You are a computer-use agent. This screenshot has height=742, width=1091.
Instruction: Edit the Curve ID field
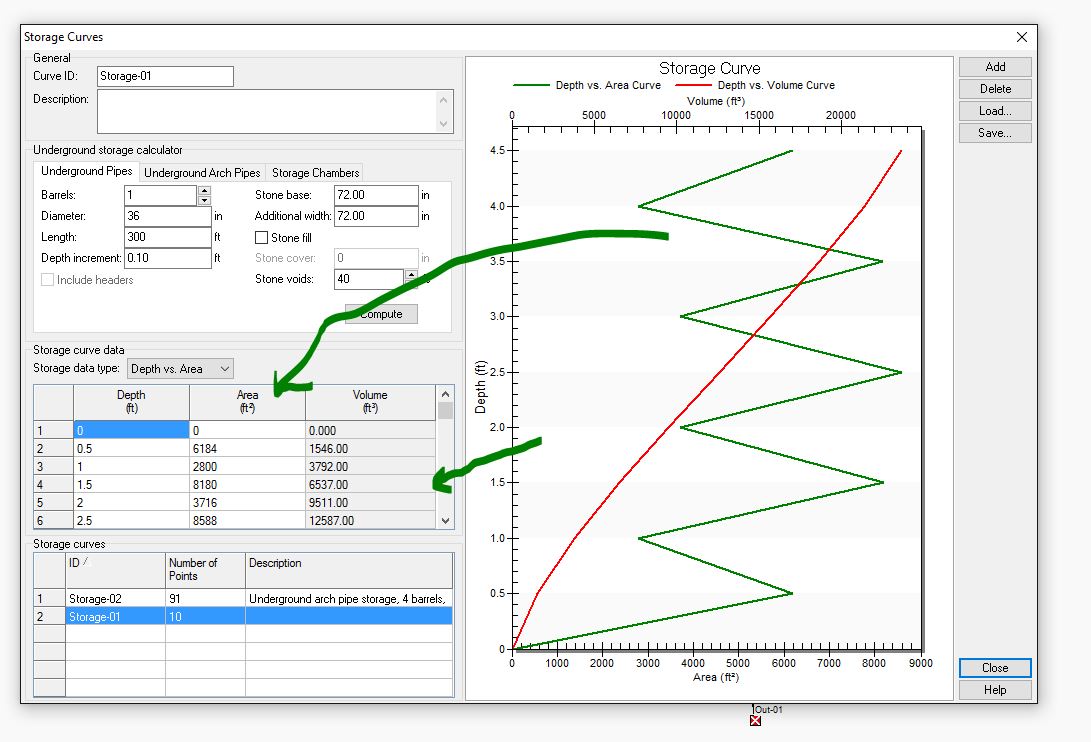[x=166, y=77]
